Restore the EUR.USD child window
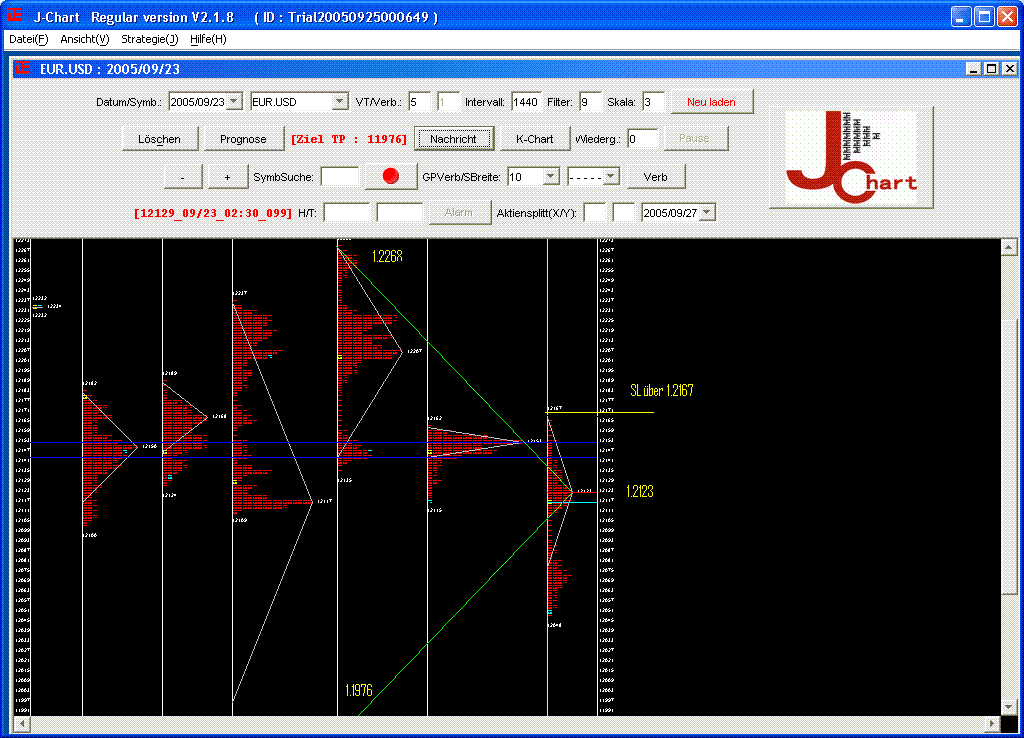Screen dimensions: 1024x738 point(991,69)
